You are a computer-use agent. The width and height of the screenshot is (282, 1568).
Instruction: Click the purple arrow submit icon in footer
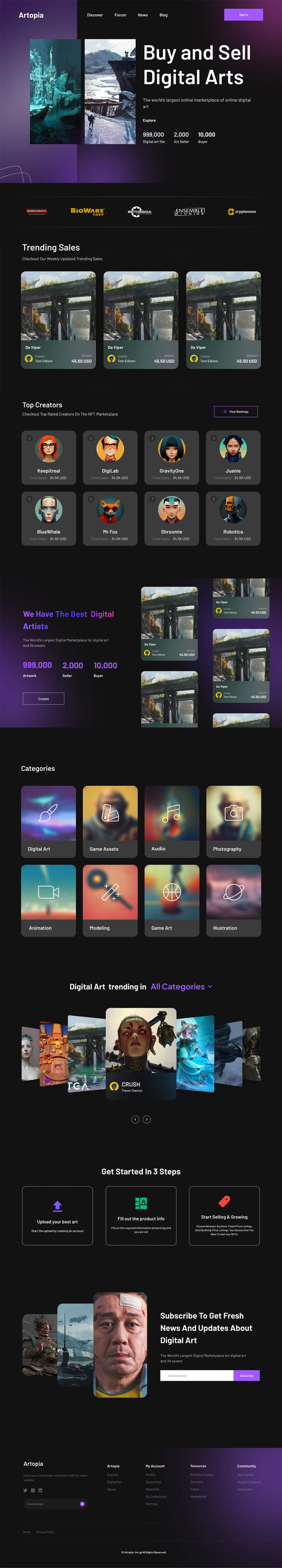(x=82, y=1503)
